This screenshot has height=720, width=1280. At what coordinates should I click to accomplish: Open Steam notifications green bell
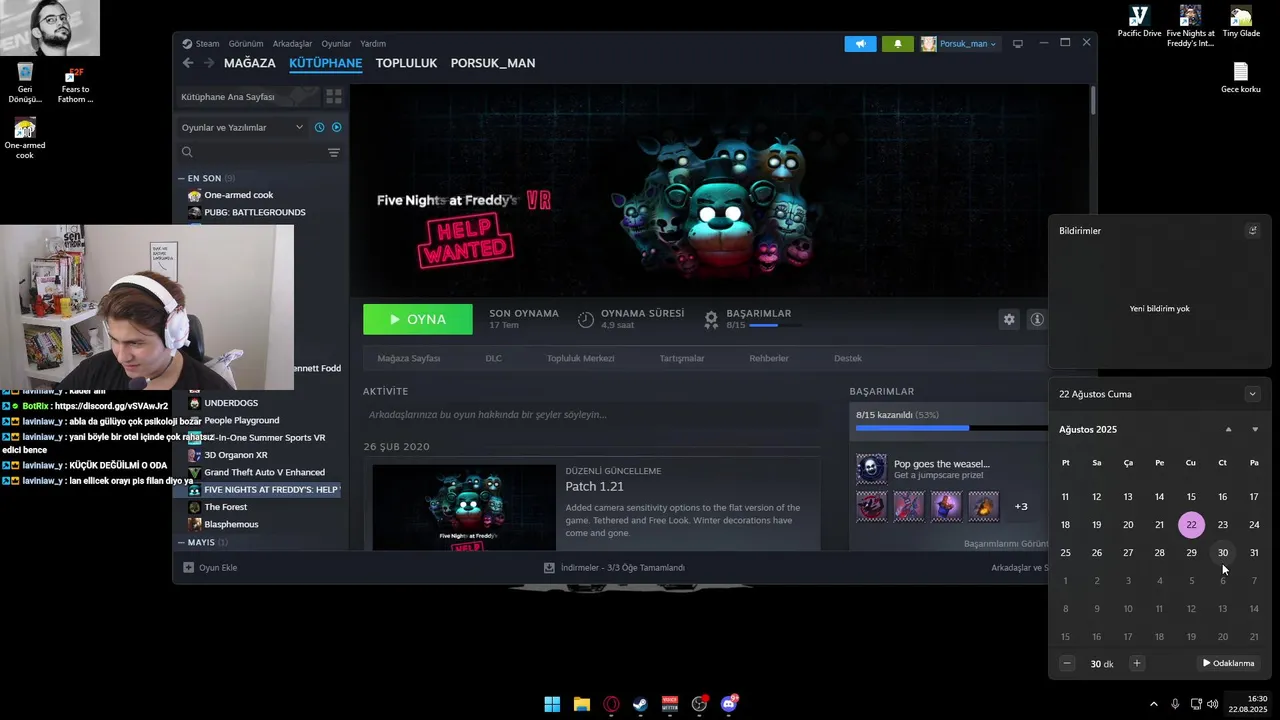pyautogui.click(x=897, y=44)
